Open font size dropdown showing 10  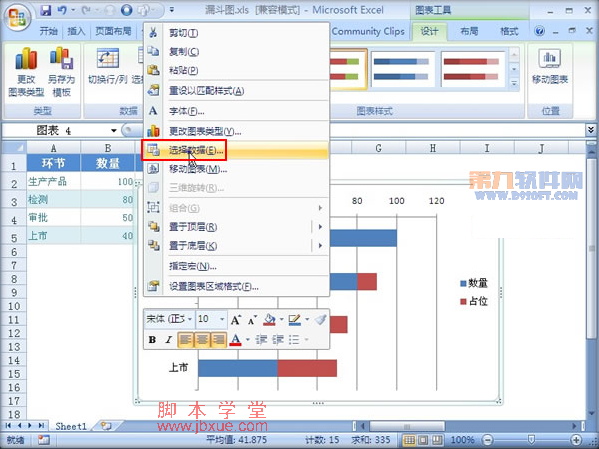tap(222, 319)
